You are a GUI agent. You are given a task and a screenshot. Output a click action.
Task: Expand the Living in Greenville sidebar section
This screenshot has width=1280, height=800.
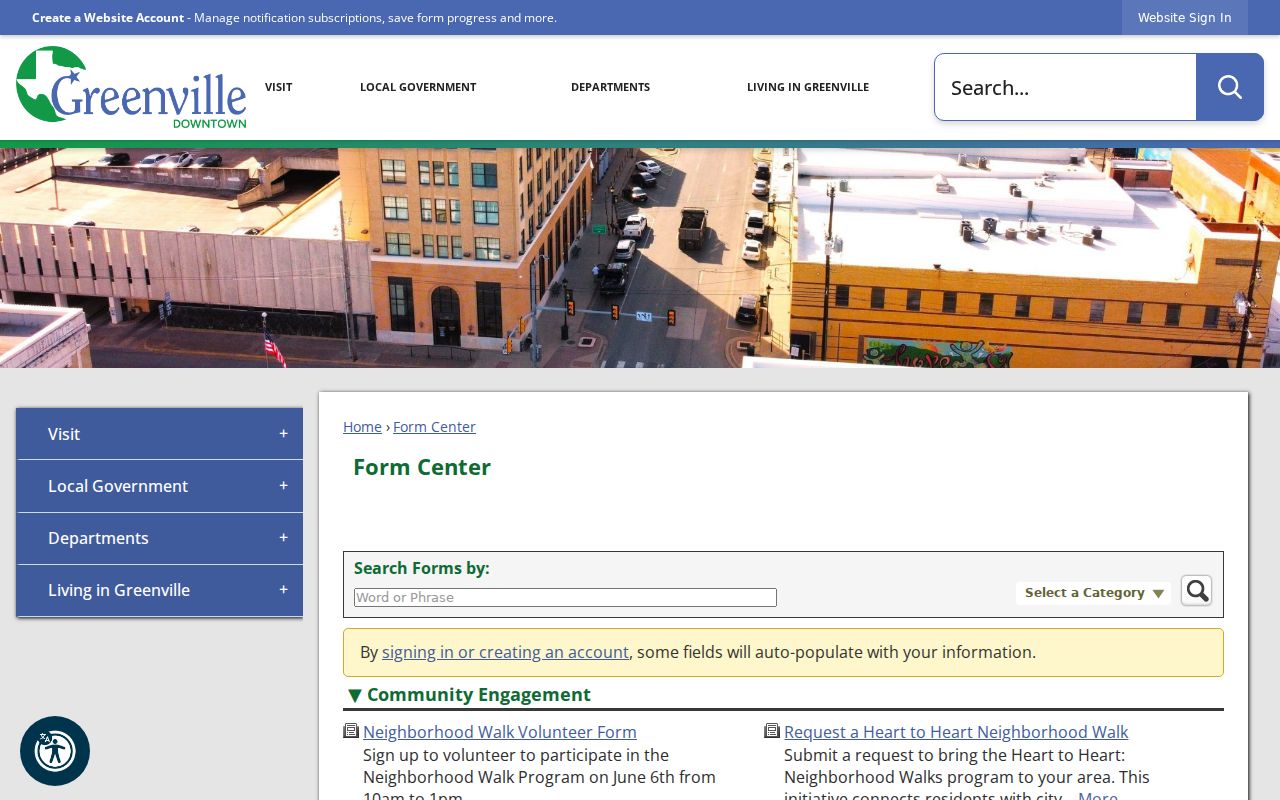point(283,590)
